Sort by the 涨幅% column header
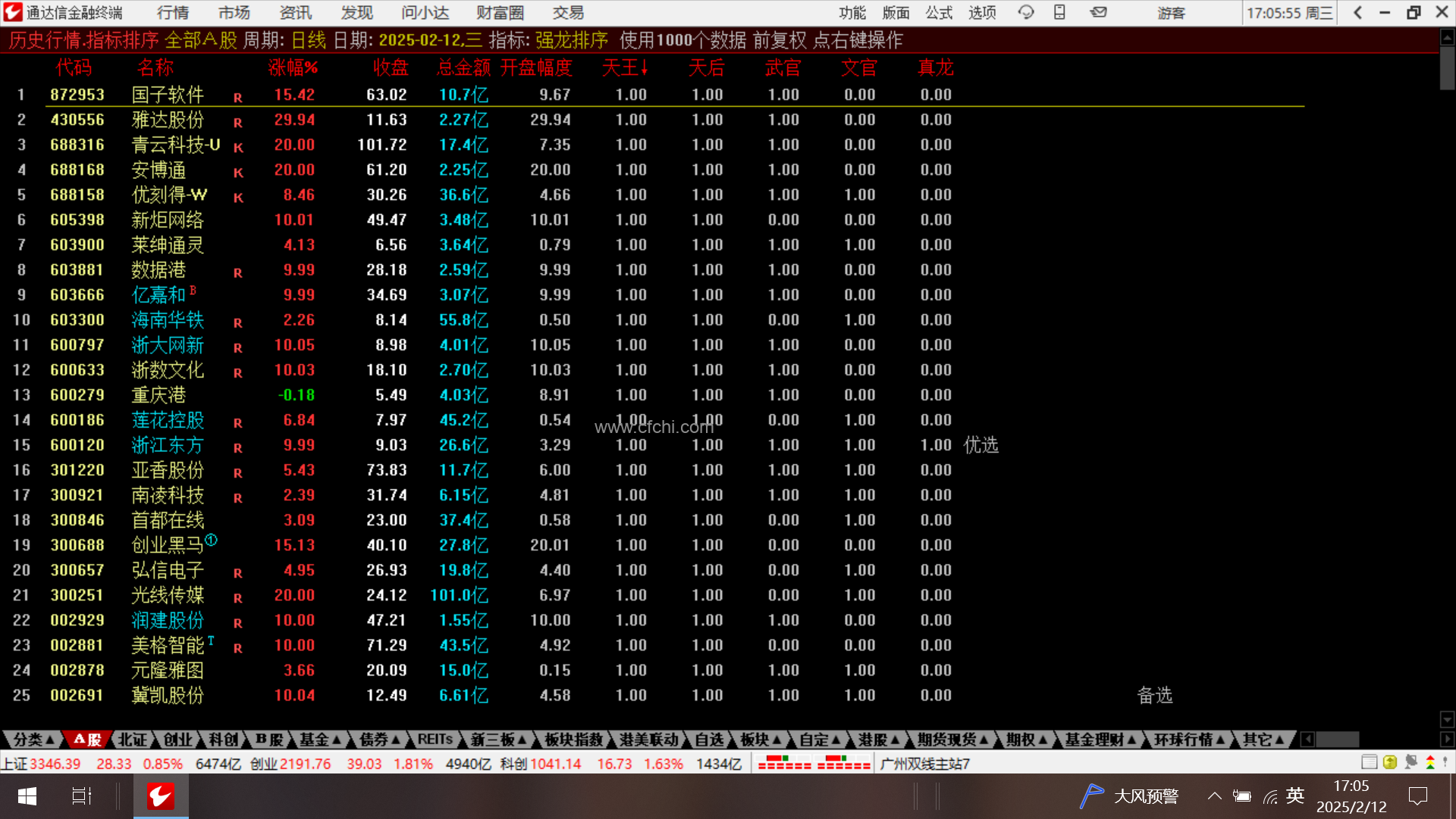This screenshot has height=819, width=1456. click(293, 68)
